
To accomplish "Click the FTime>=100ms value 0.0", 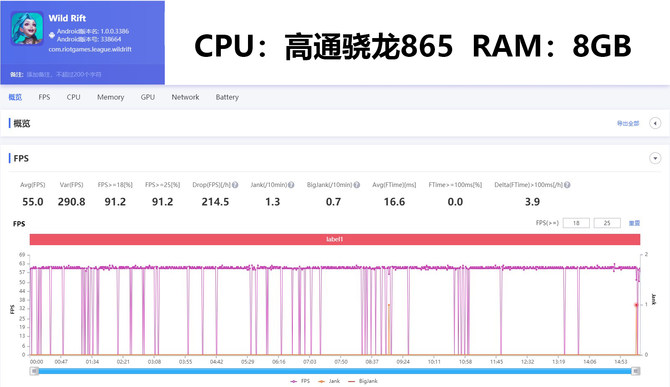I will point(455,202).
